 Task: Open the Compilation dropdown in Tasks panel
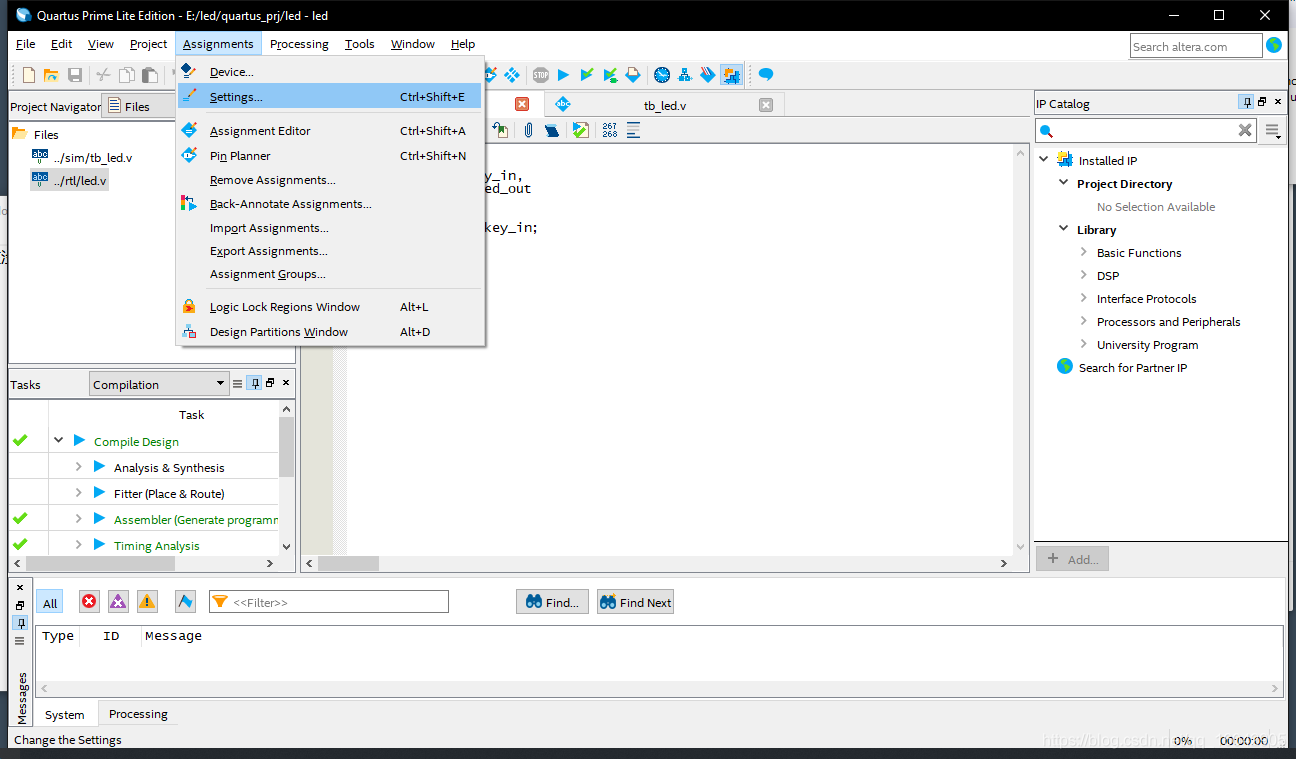160,384
